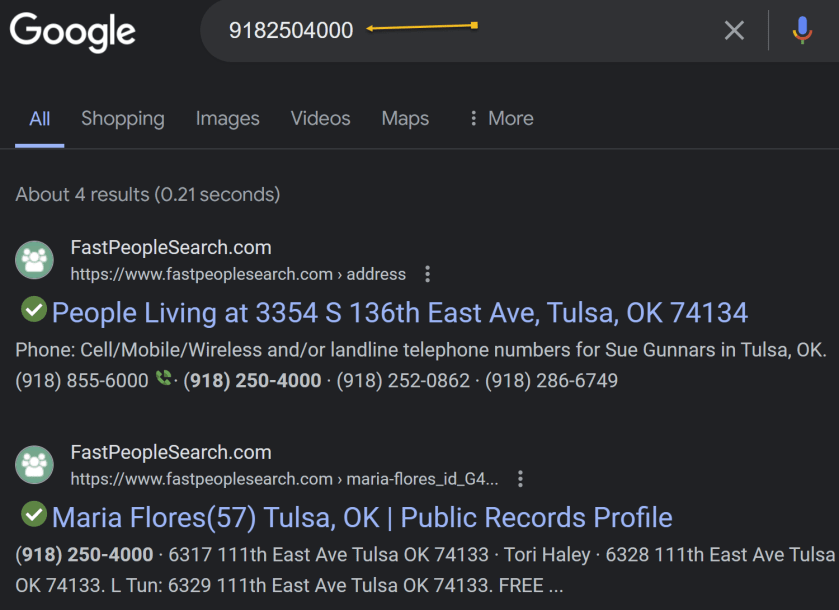
Task: Select the All results tab
Action: tap(40, 118)
